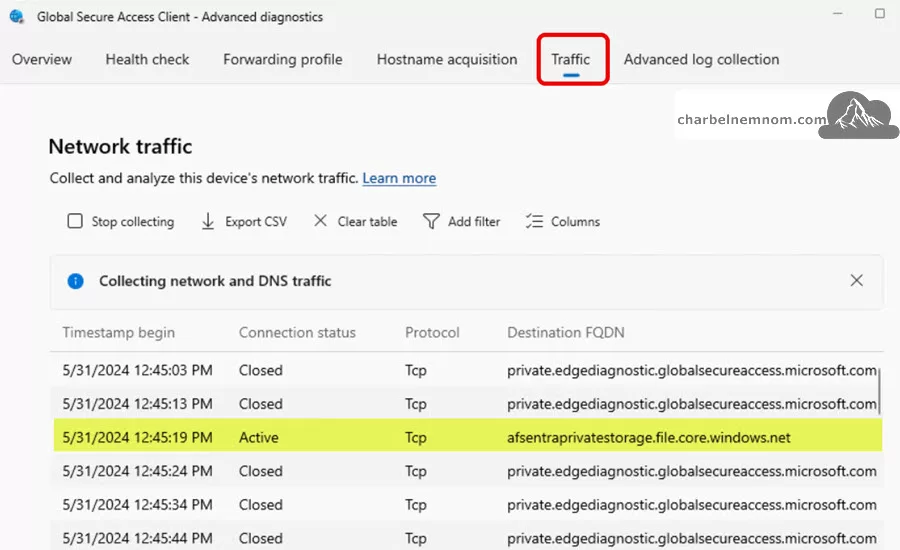Open Advanced log collection tab

pyautogui.click(x=701, y=60)
